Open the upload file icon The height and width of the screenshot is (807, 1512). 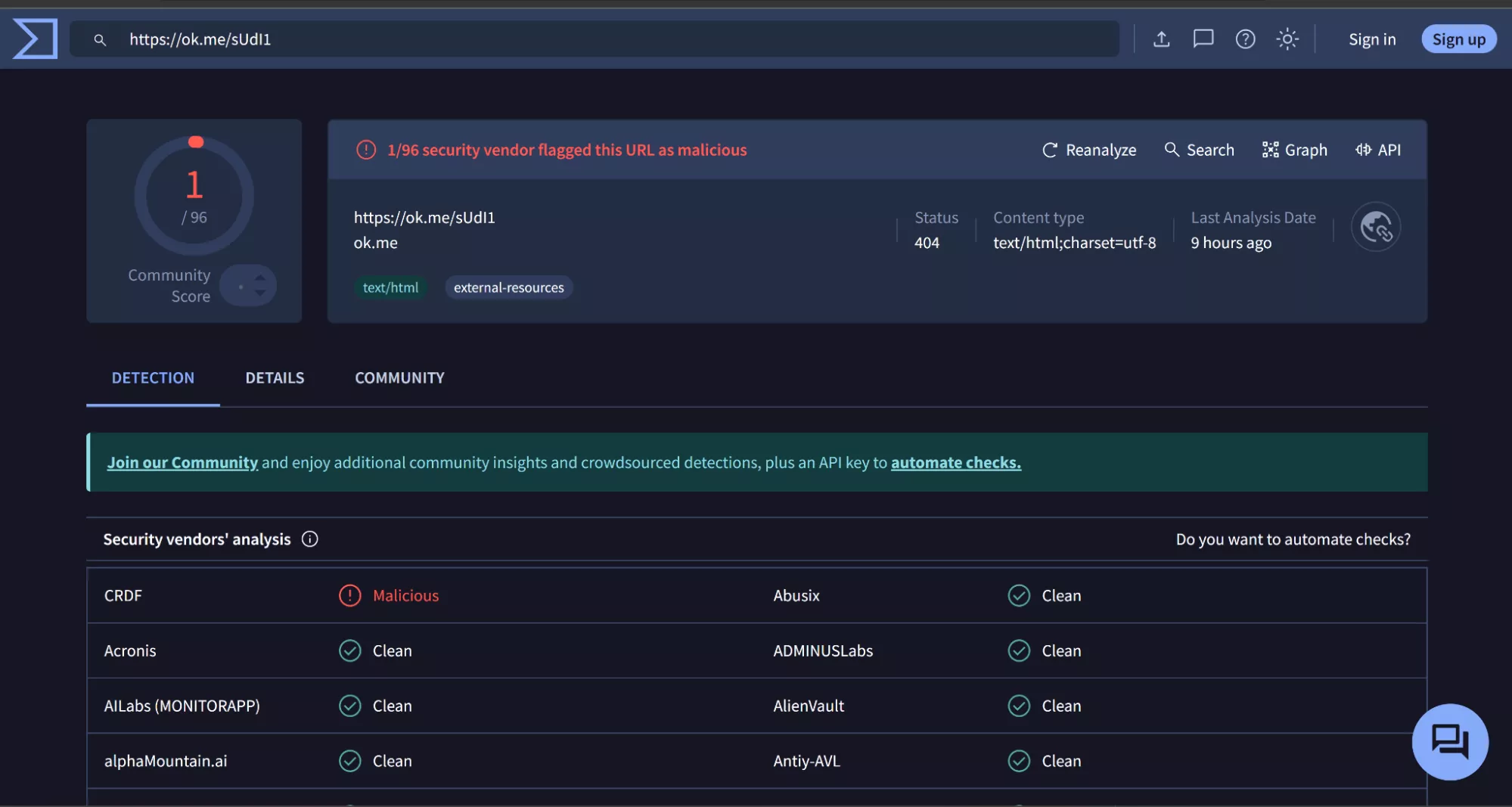pos(1161,39)
